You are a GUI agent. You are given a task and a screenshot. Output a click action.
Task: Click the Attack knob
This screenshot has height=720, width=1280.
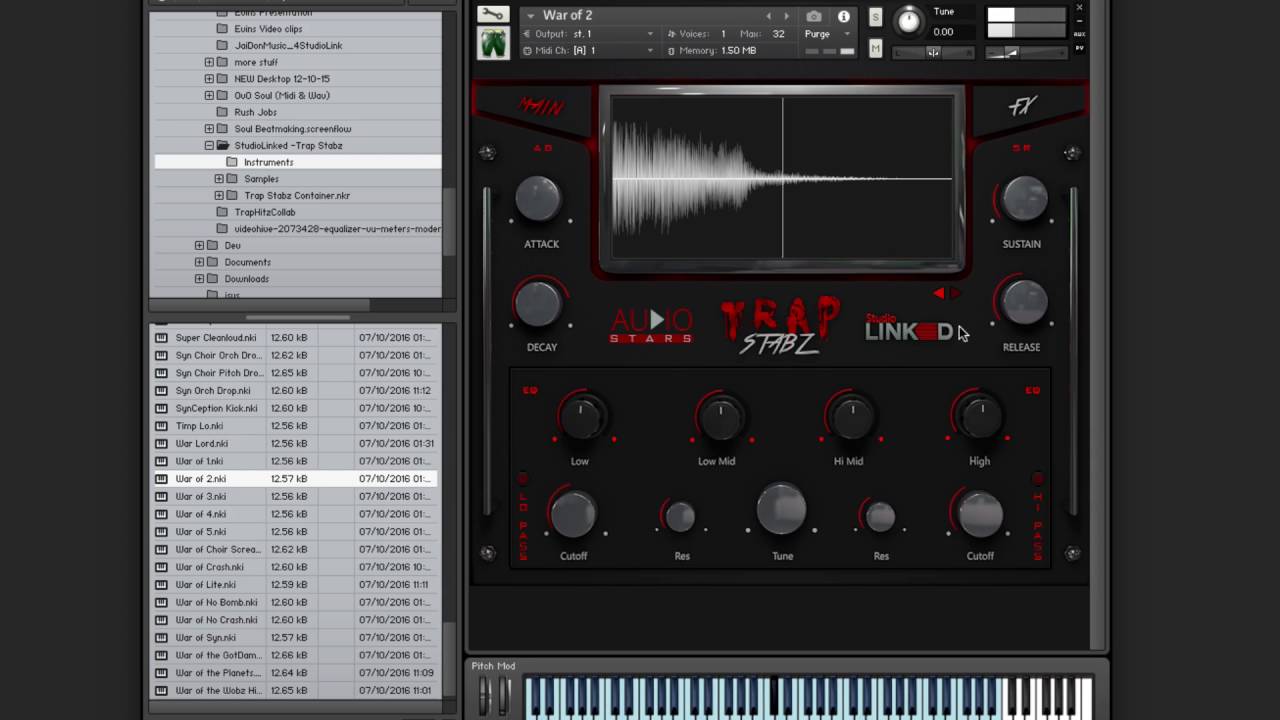538,198
